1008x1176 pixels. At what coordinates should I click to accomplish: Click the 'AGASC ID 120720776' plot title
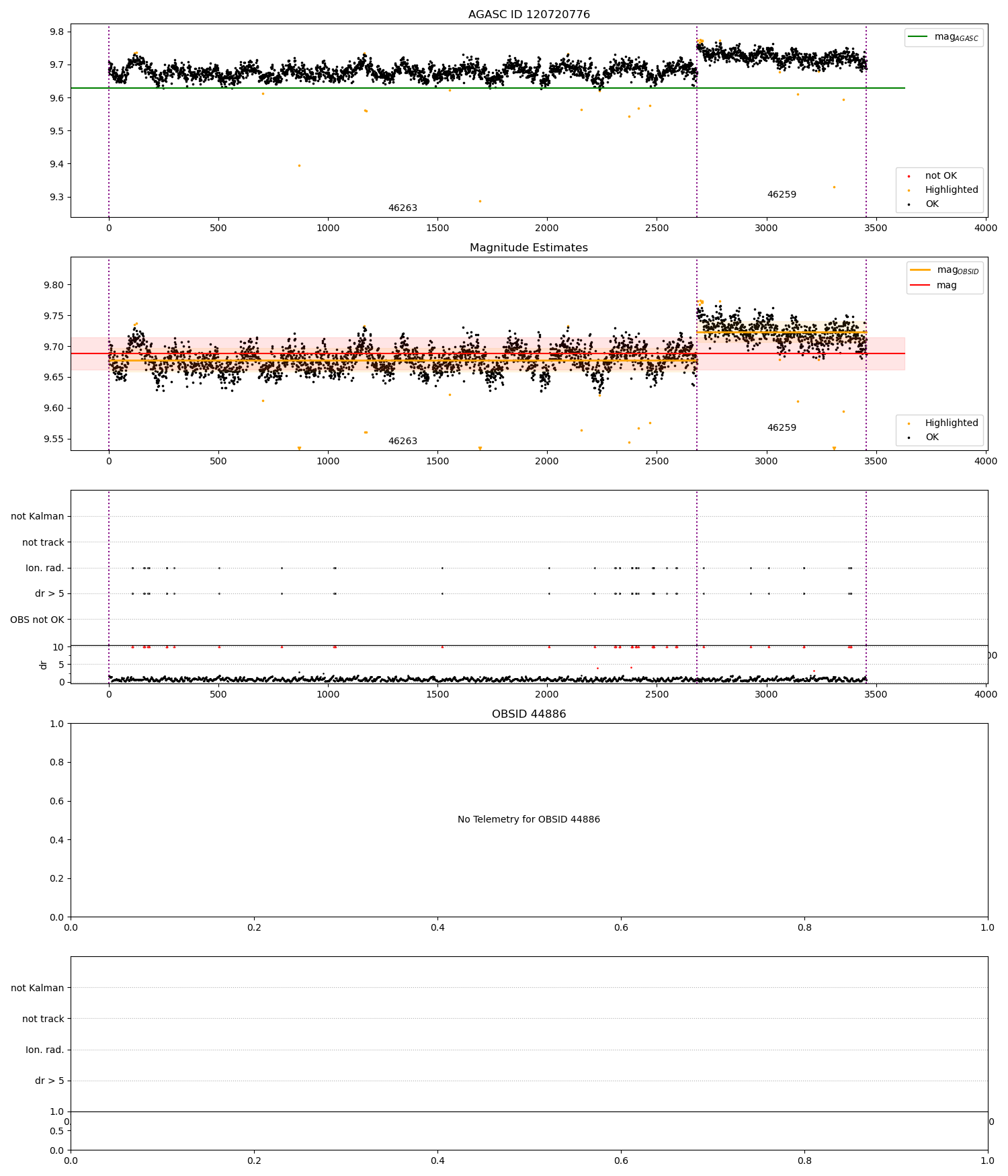pyautogui.click(x=529, y=14)
